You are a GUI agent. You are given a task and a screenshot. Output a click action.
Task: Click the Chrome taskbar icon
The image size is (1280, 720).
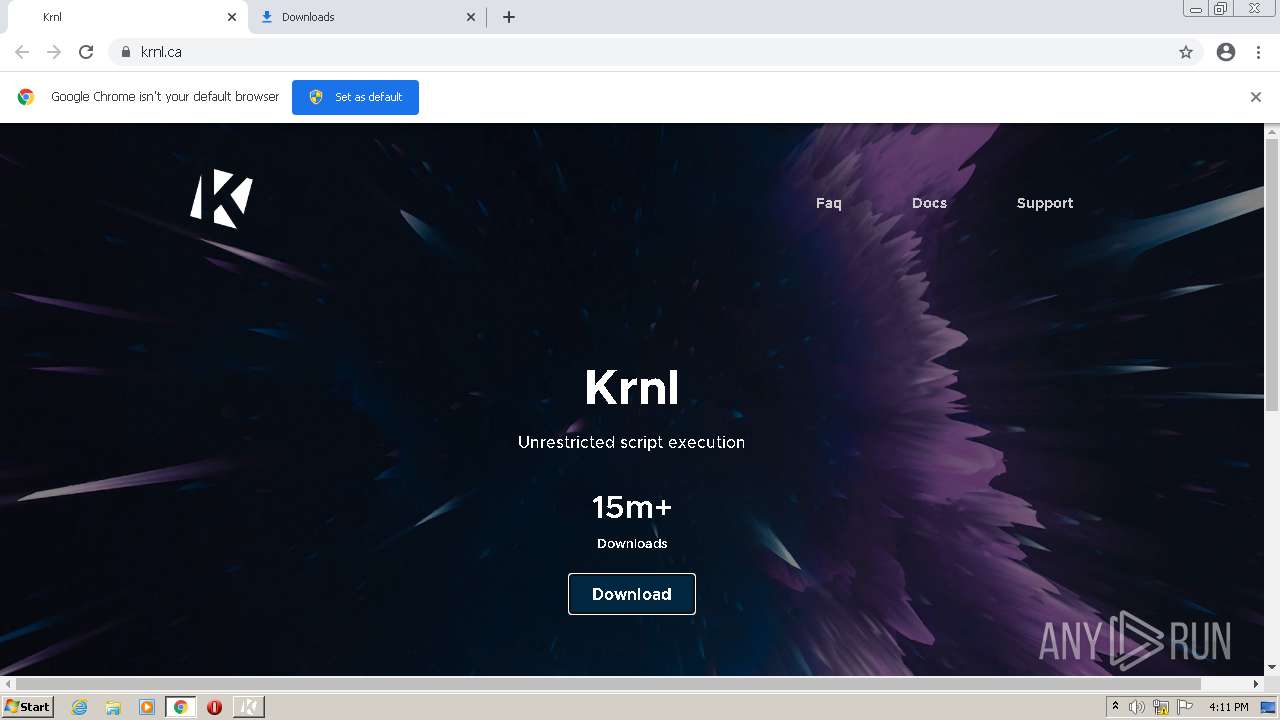tap(181, 707)
